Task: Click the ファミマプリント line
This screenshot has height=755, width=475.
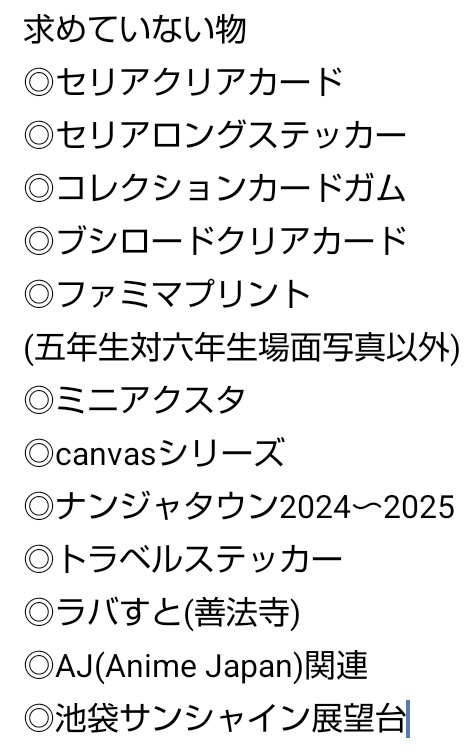Action: pos(167,294)
